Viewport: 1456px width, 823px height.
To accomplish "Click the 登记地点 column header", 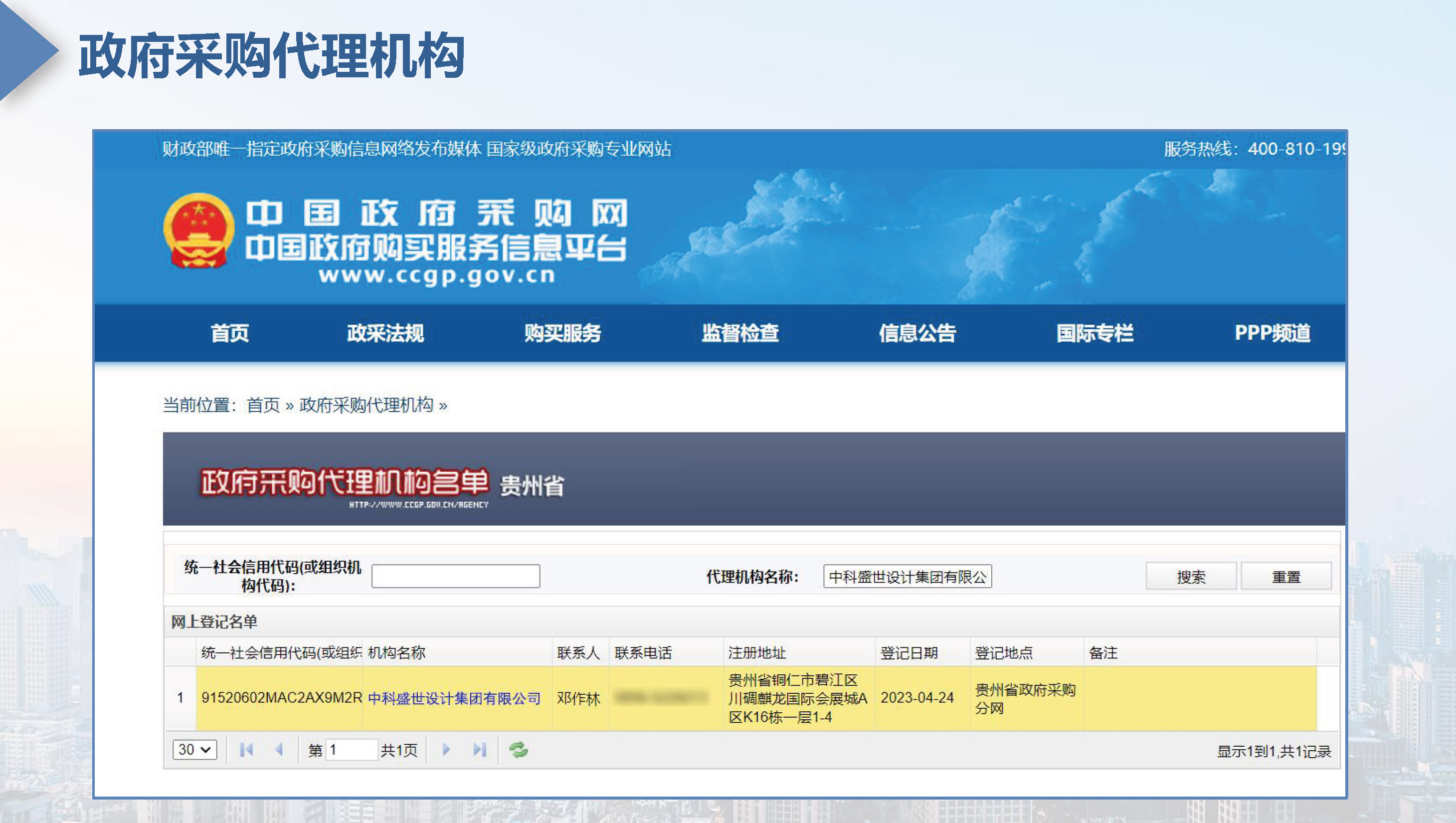I will point(1027,652).
